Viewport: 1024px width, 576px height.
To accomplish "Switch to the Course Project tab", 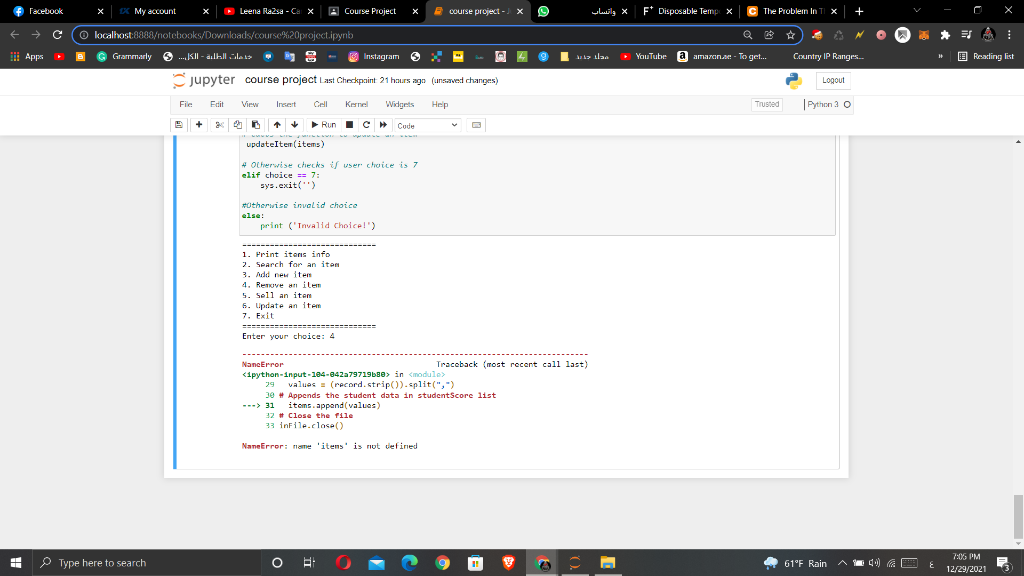I will pos(372,11).
